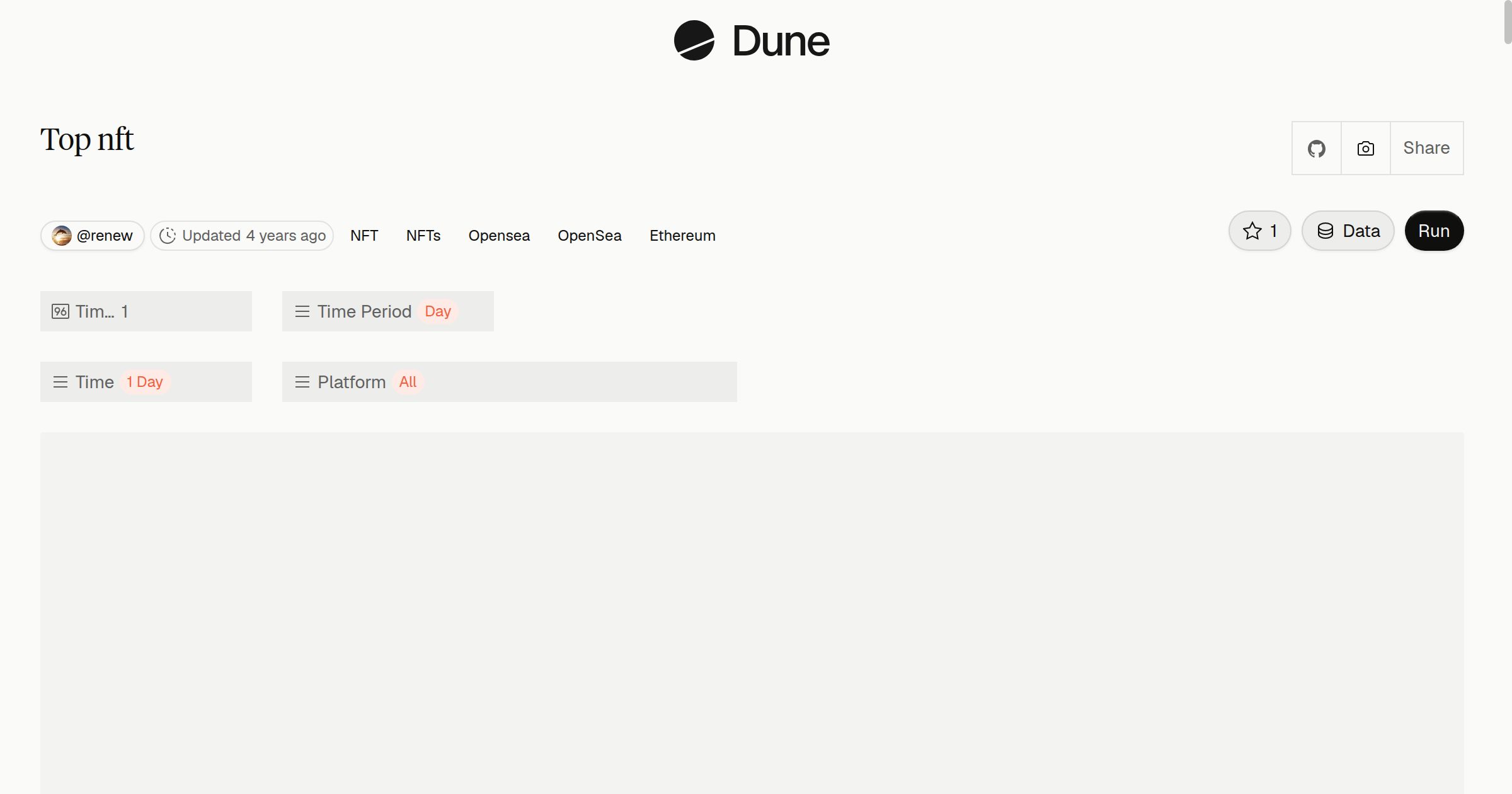Open the Time 1 Day dropdown

tap(146, 382)
